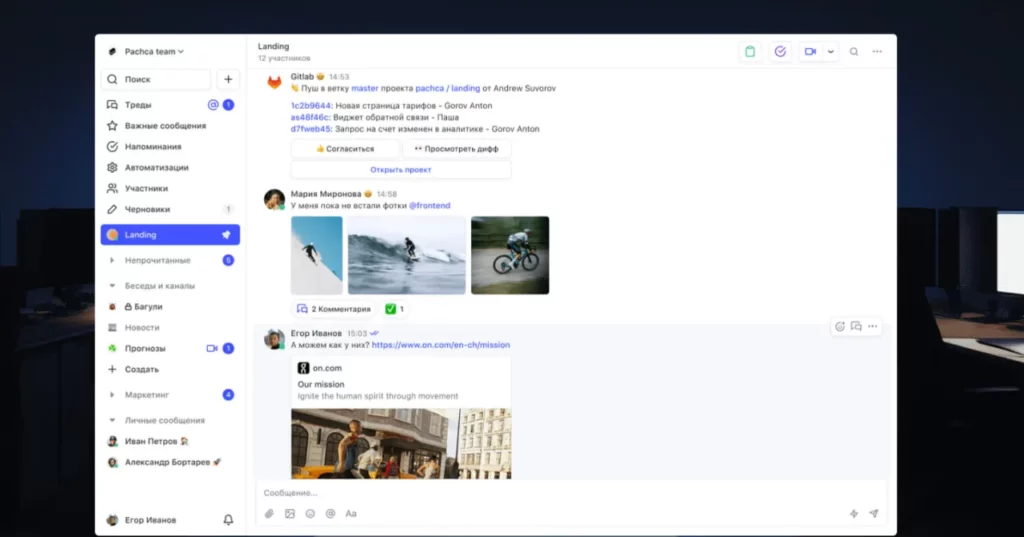1024x537 pixels.
Task: Click the notification bell next to Егор Иванов
Action: pyautogui.click(x=228, y=520)
